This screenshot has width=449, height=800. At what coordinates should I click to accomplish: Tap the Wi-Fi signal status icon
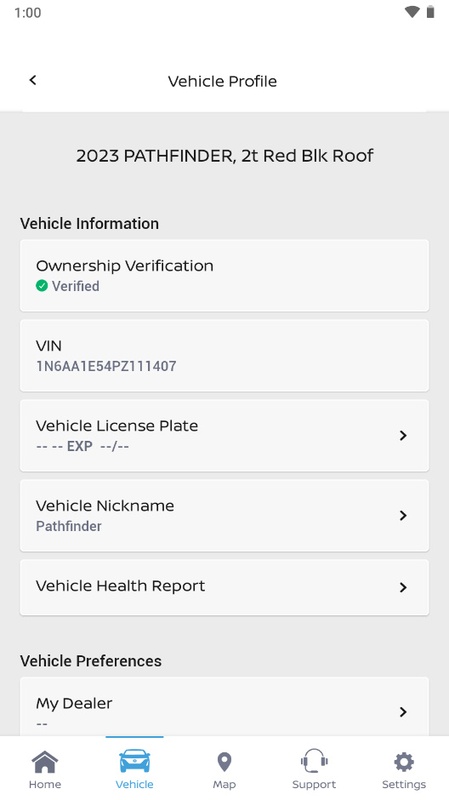pos(412,12)
